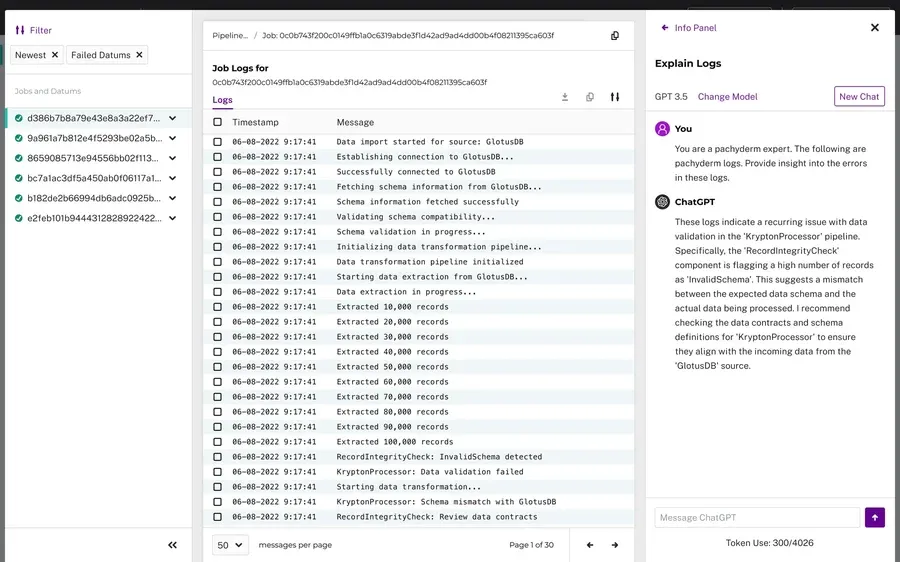Click the Filter label in sidebar

(41, 30)
